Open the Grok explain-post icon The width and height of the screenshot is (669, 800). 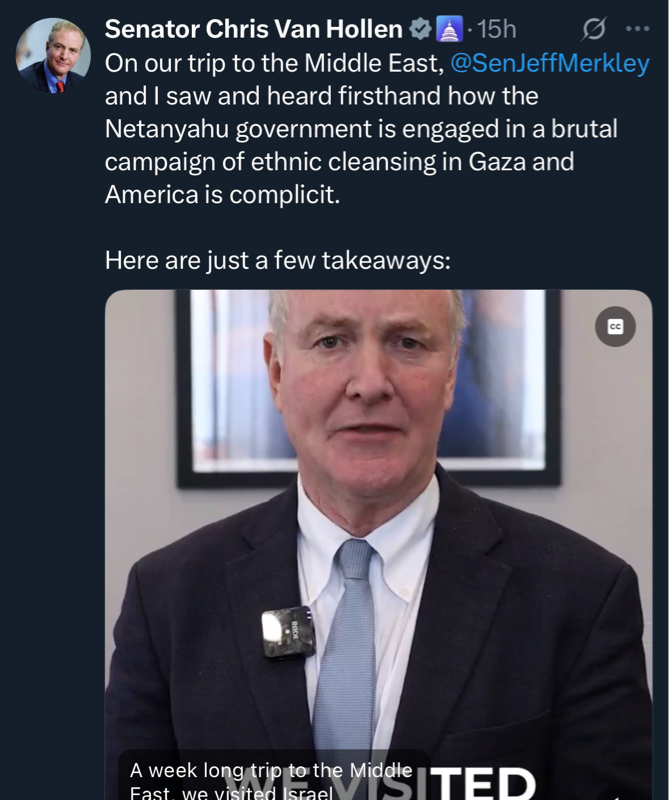pyautogui.click(x=594, y=29)
